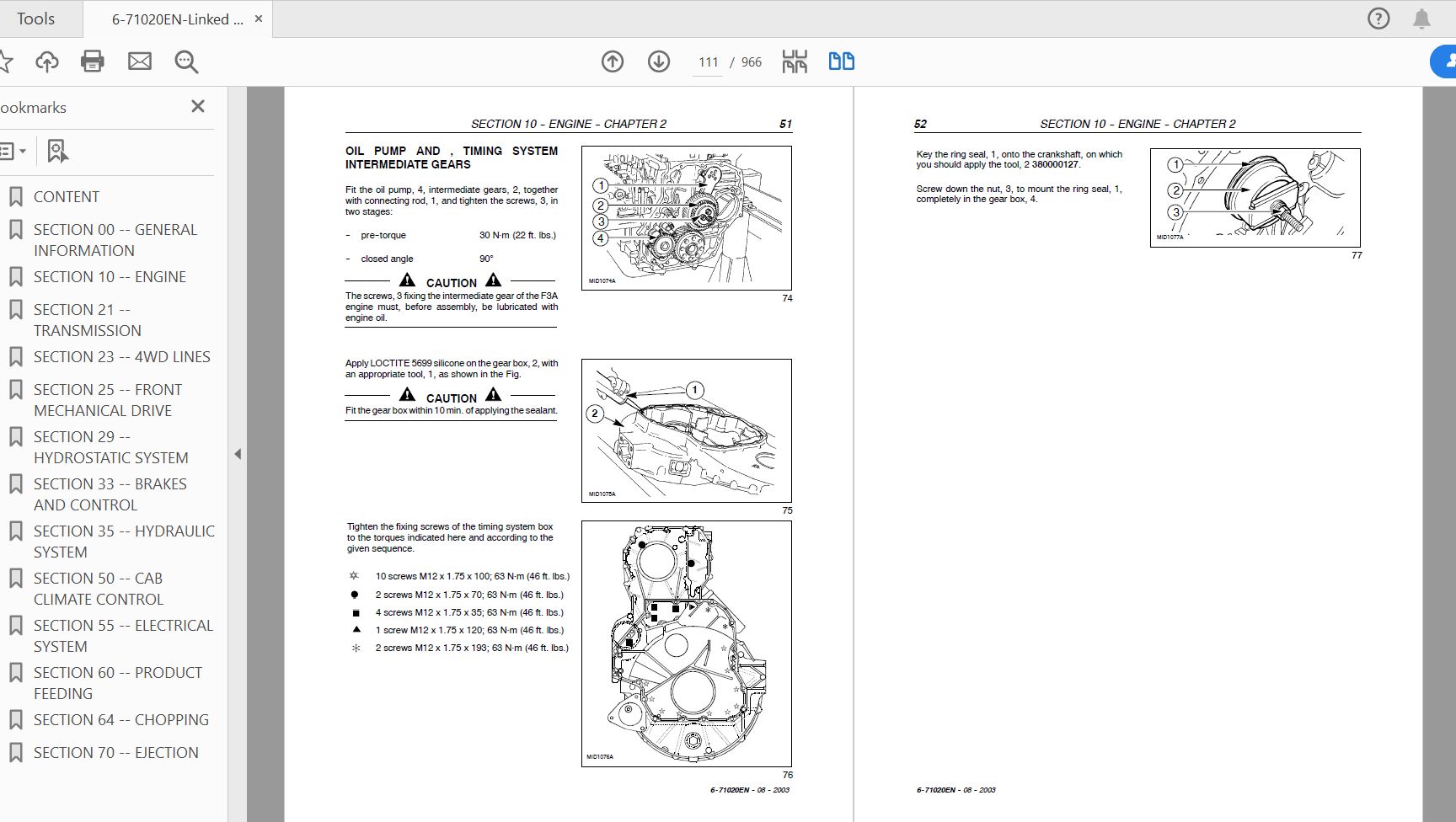The width and height of the screenshot is (1456, 822).
Task: Click figure 77 ring seal diagram
Action: coord(1255,198)
